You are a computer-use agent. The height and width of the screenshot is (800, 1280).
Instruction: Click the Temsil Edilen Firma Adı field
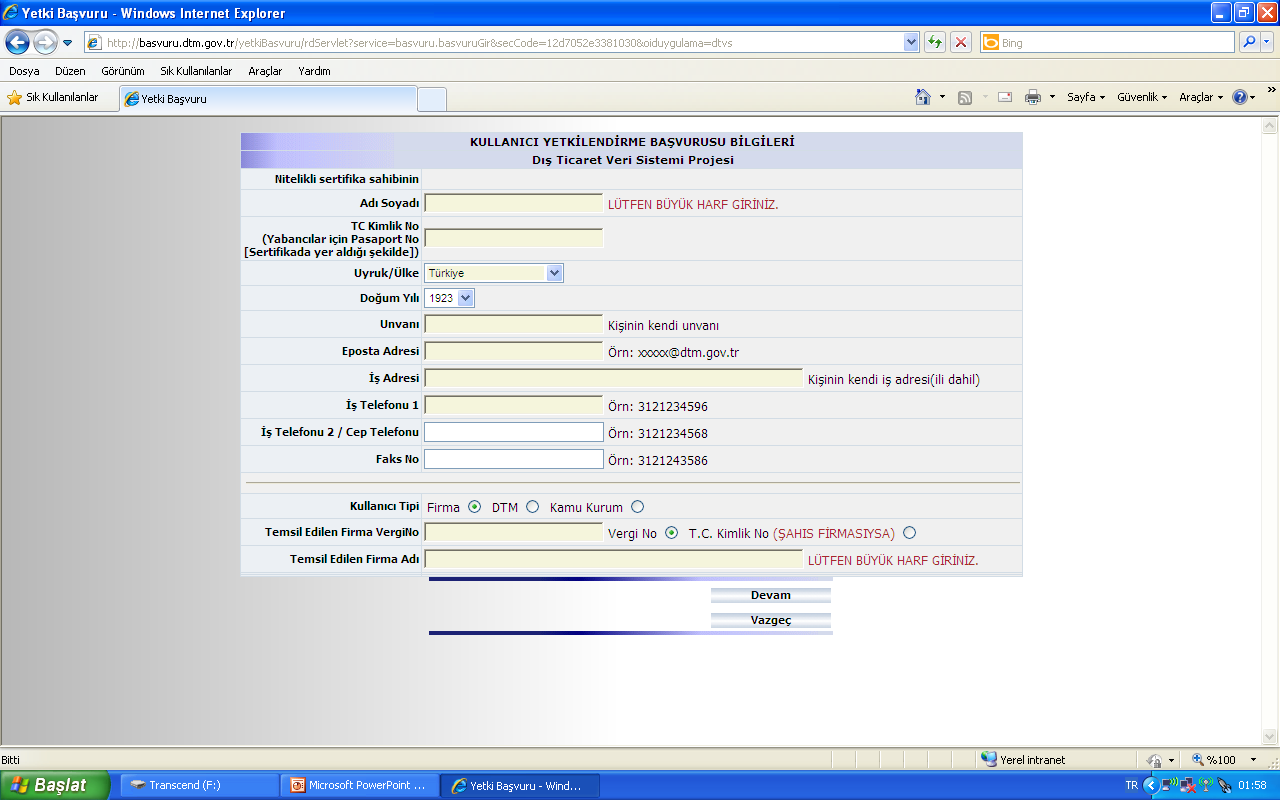[x=614, y=559]
